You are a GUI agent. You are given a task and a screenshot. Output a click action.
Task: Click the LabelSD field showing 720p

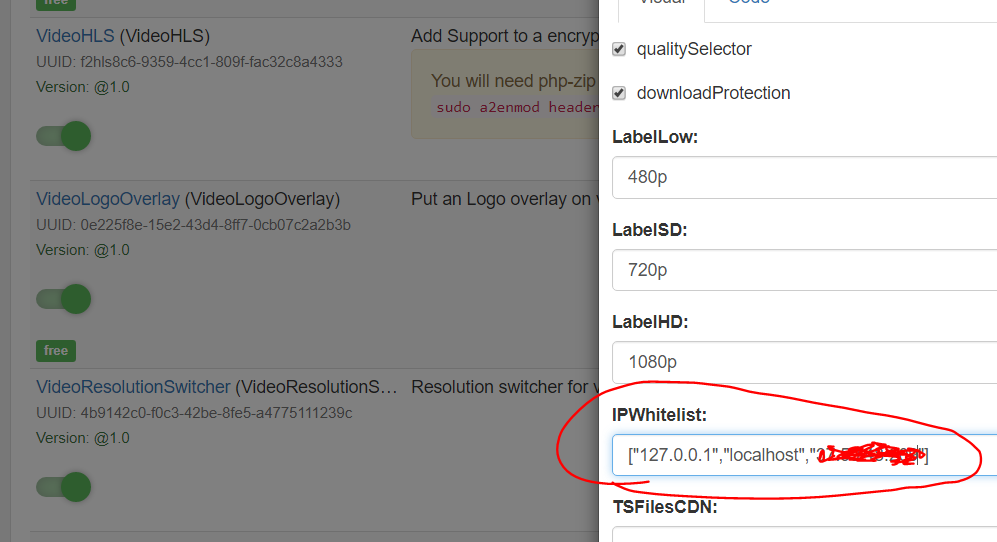[804, 270]
